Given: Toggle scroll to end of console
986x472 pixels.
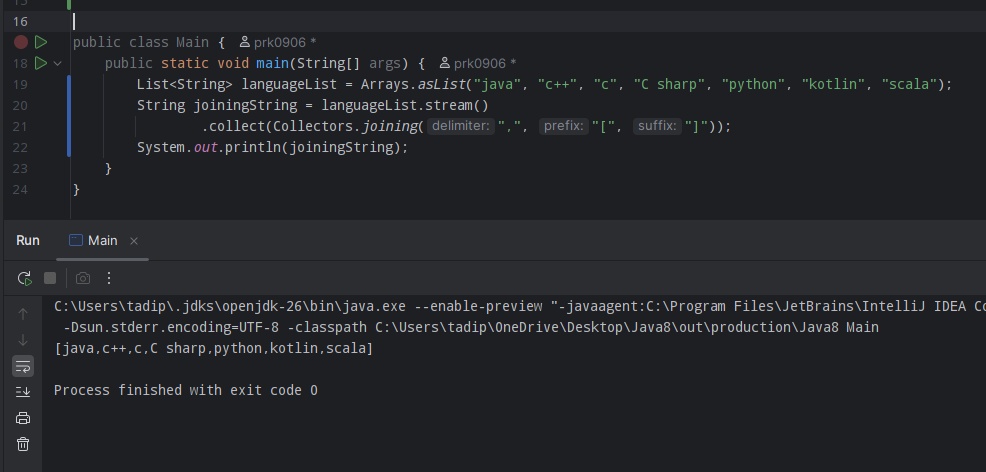Looking at the screenshot, I should (23, 392).
